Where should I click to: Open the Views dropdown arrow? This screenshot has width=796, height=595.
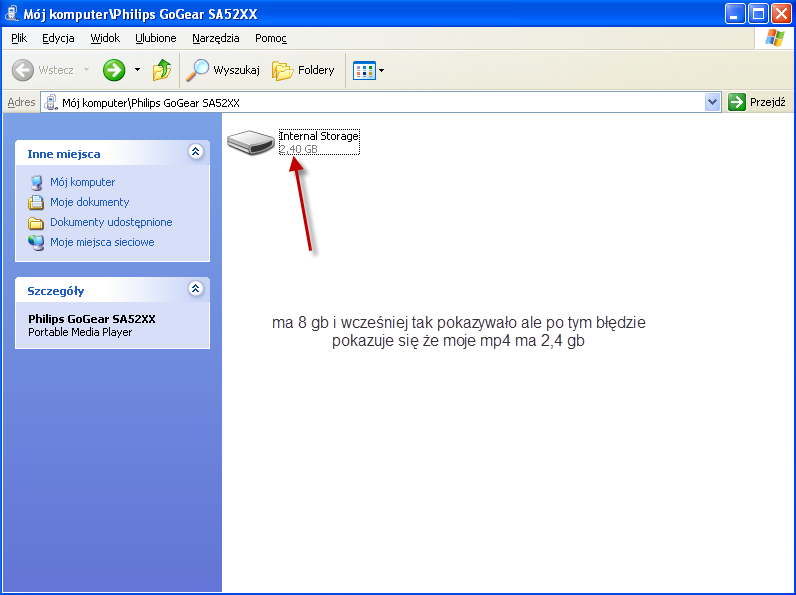tap(382, 71)
